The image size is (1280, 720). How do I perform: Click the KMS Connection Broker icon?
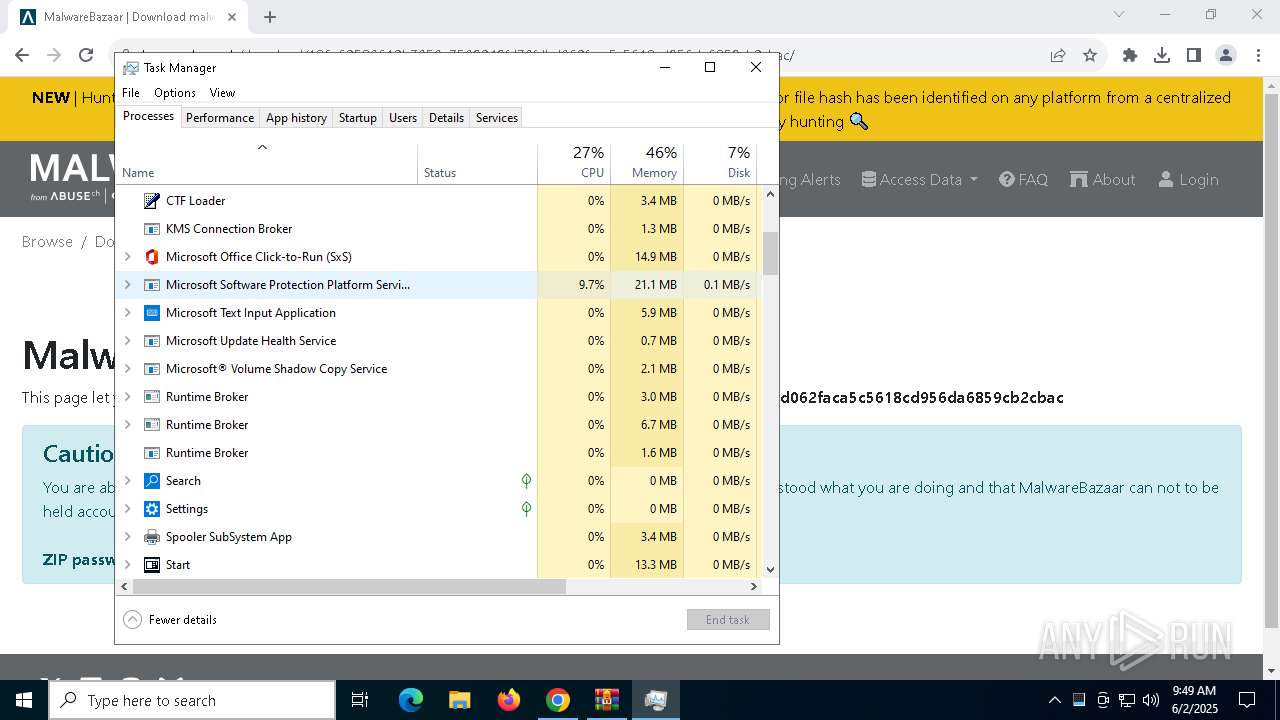point(152,229)
